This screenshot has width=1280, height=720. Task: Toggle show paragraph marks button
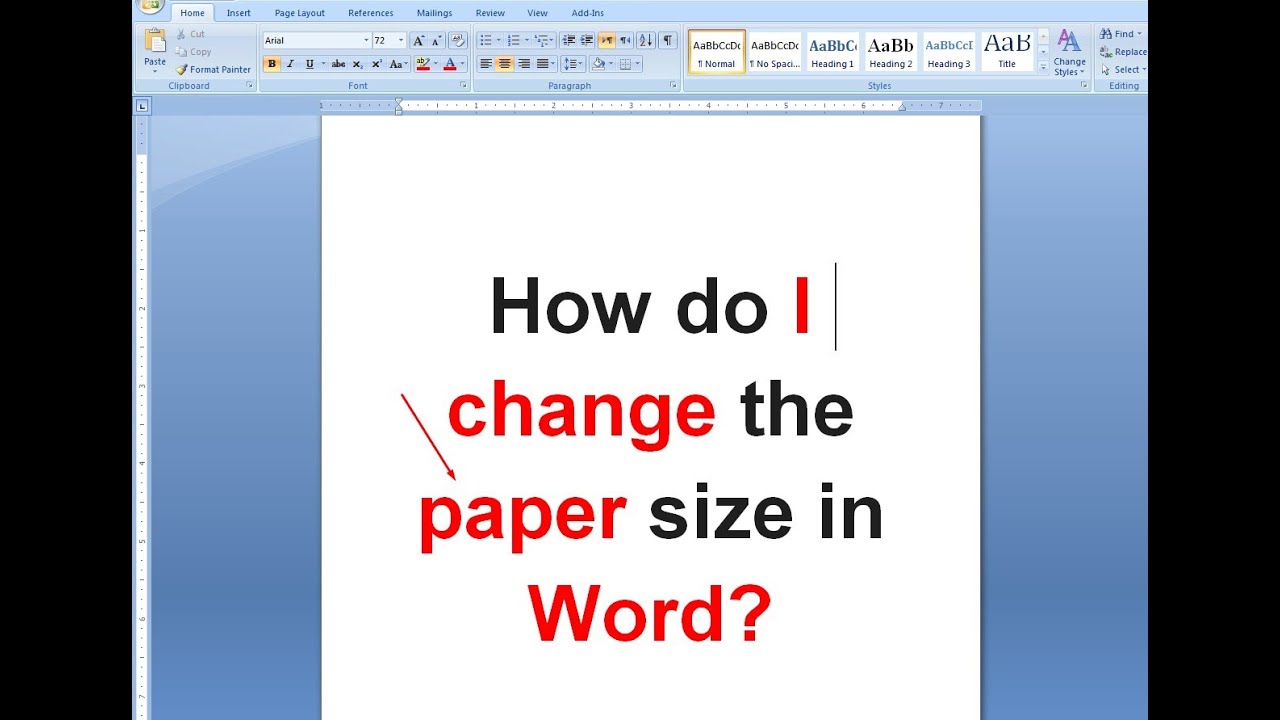pos(668,40)
